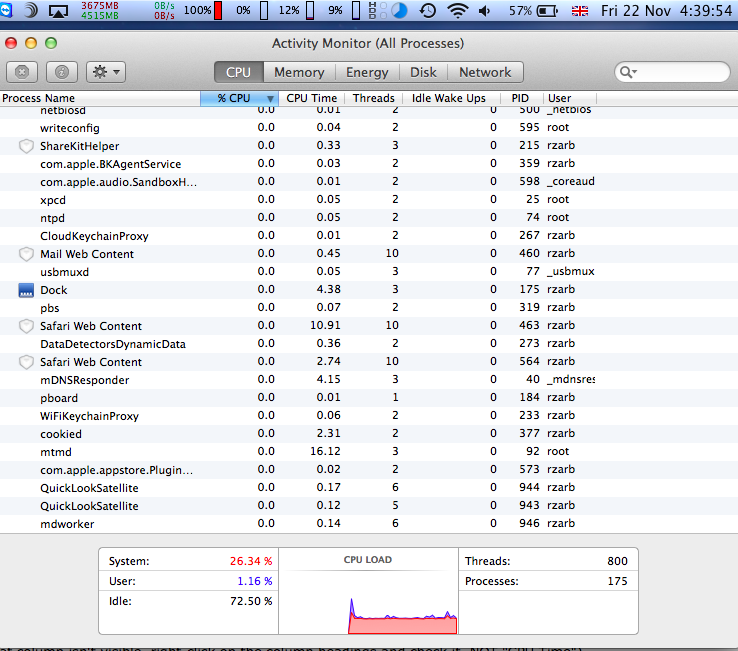Switch to the CPU tab
This screenshot has height=651, width=738.
(x=239, y=72)
